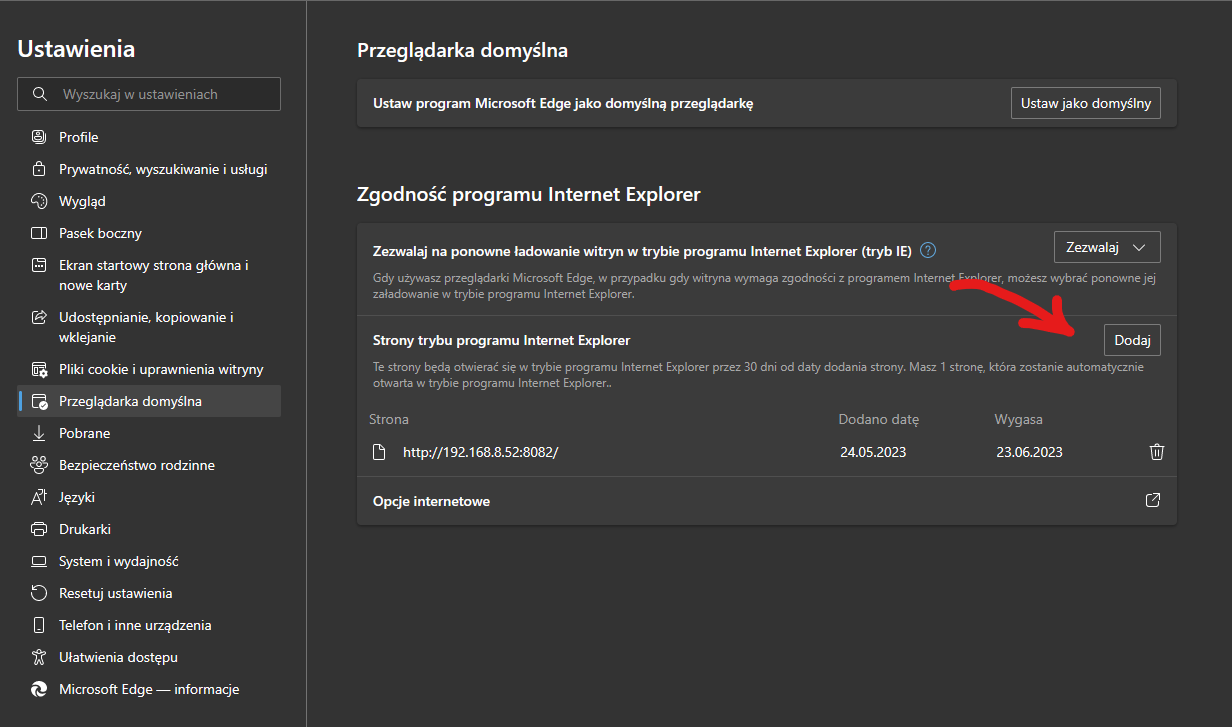Click the search magnifier icon in settings
Screen dimensions: 1232x727
40,94
